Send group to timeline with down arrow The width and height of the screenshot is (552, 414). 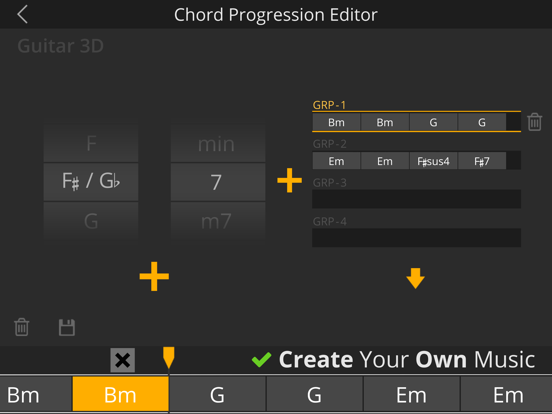415,278
